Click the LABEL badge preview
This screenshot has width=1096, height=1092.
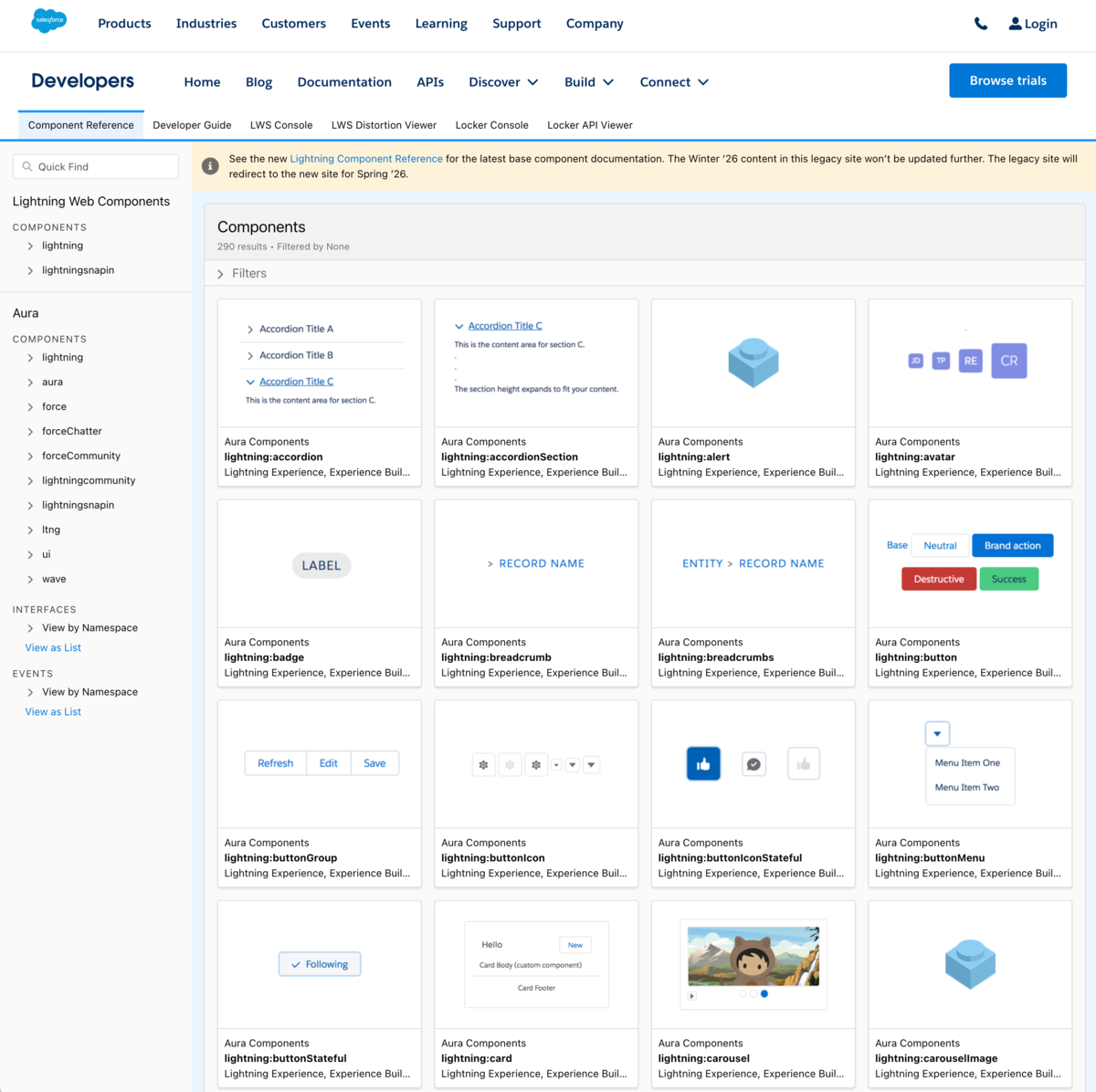click(321, 565)
